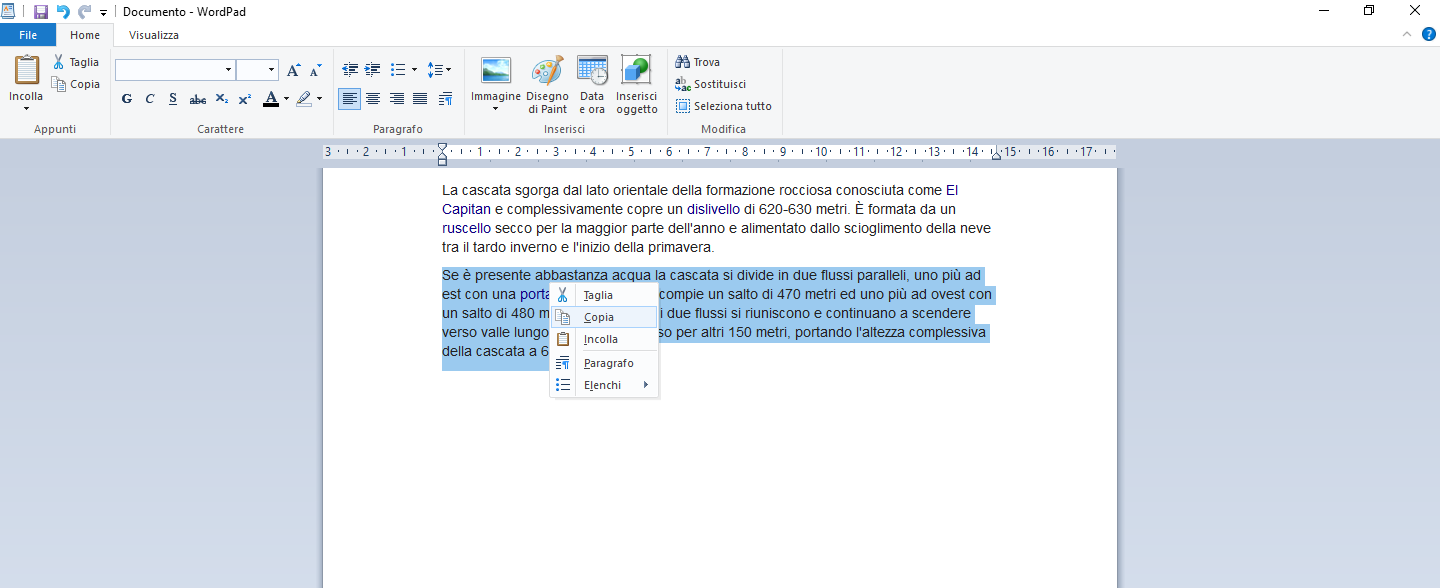
Task: Toggle italic formatting with Corsivo
Action: click(x=149, y=98)
